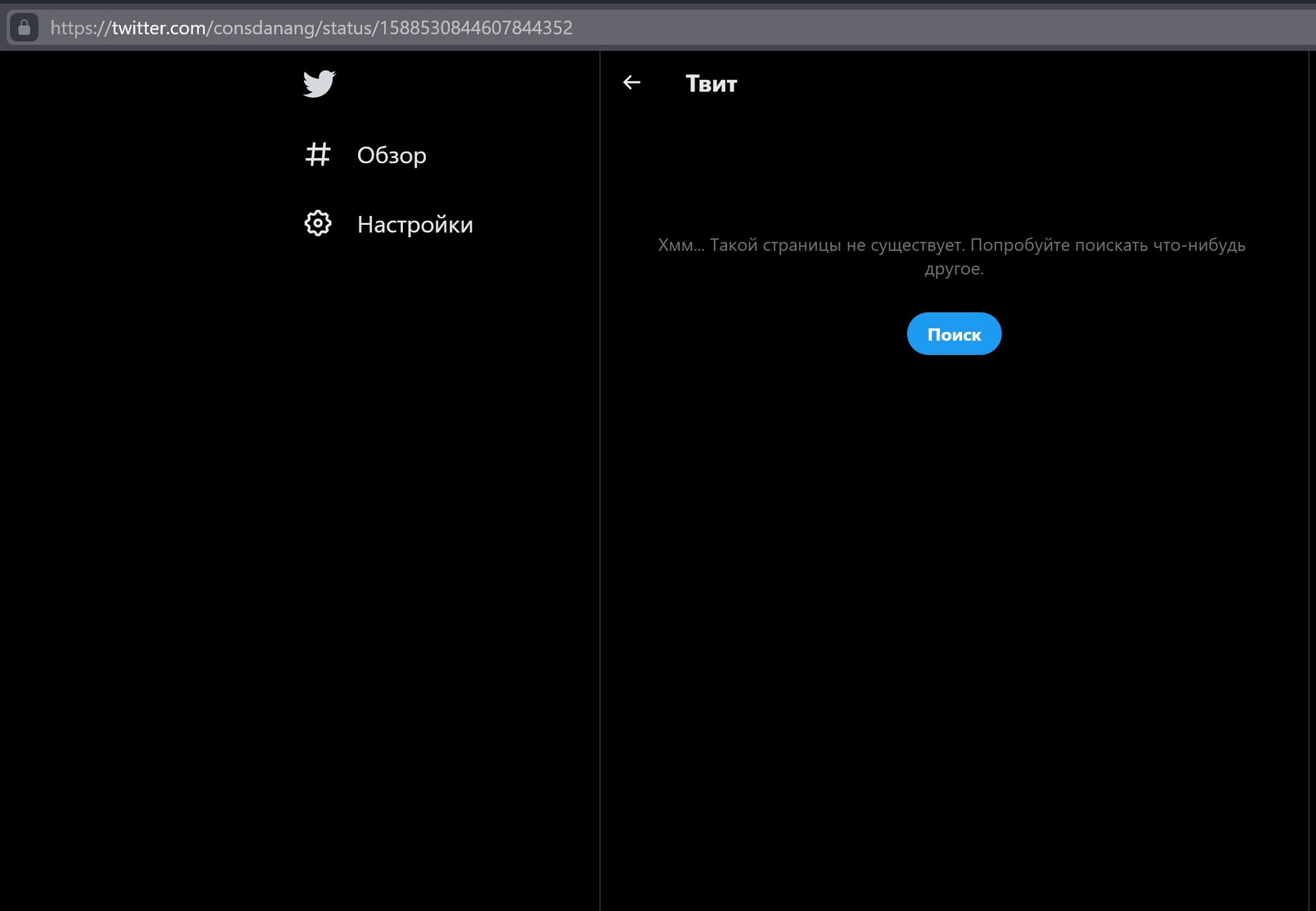Click the status ID number in URL
Image resolution: width=1316 pixels, height=911 pixels.
tap(476, 28)
